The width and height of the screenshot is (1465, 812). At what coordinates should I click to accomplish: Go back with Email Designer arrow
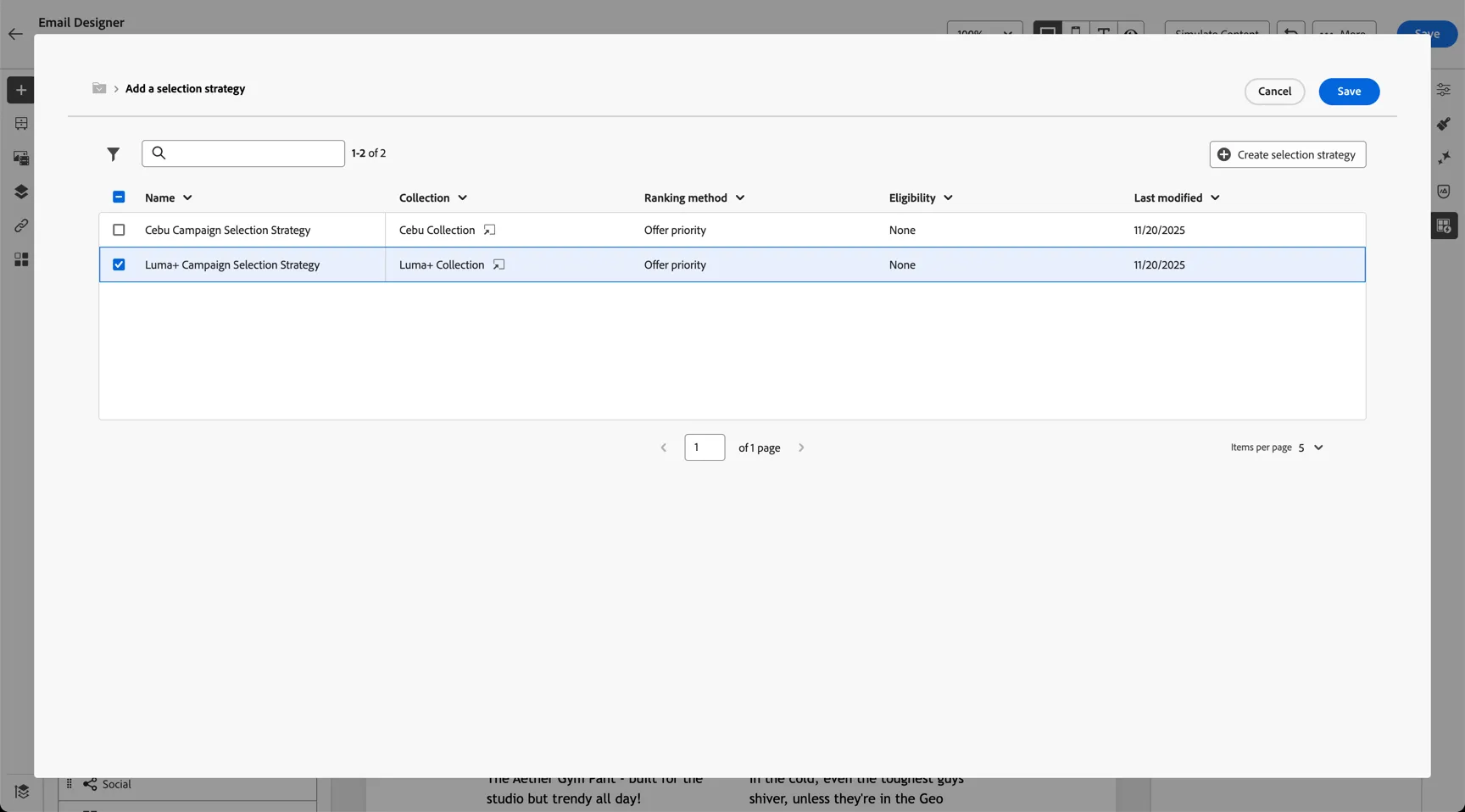tap(15, 35)
